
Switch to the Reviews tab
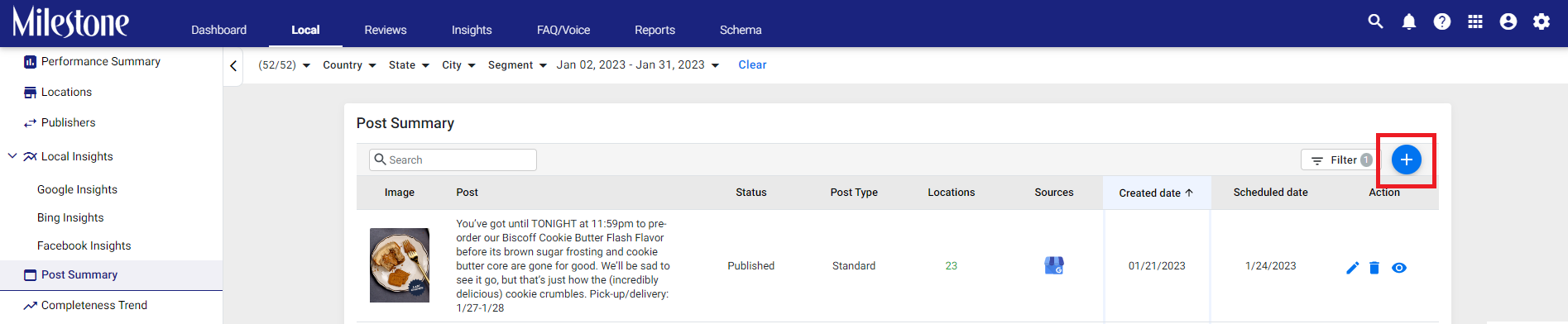click(386, 30)
